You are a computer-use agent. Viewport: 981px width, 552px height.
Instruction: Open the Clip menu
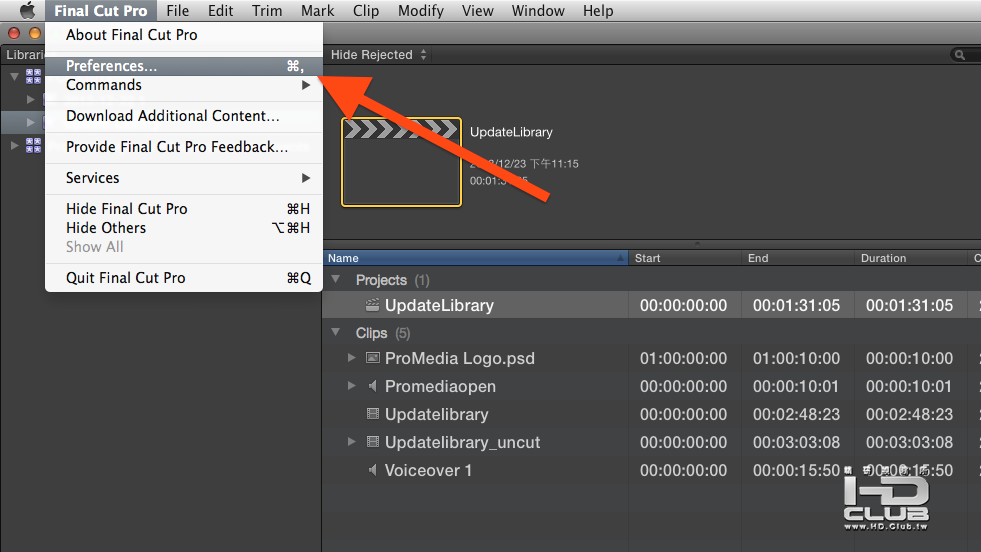(366, 11)
